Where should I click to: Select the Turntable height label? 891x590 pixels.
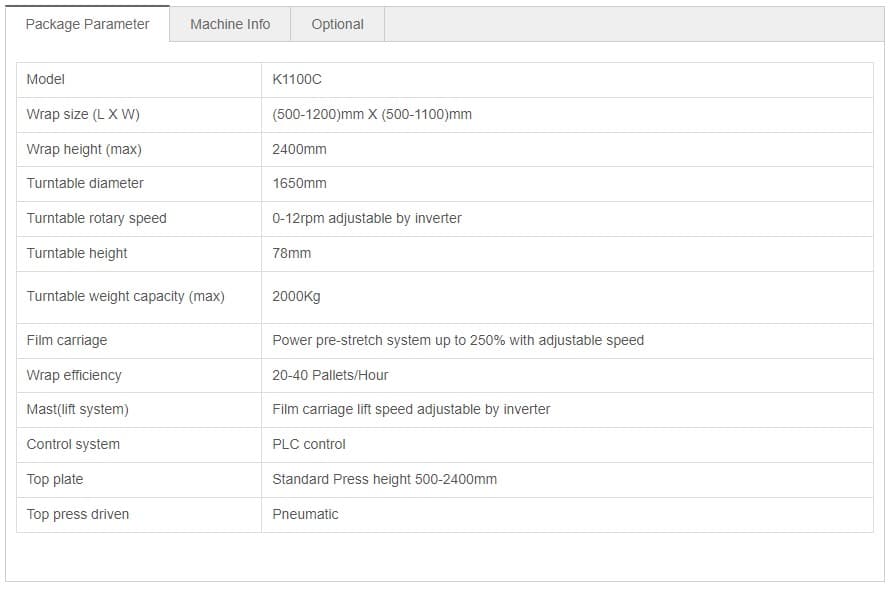pyautogui.click(x=77, y=253)
